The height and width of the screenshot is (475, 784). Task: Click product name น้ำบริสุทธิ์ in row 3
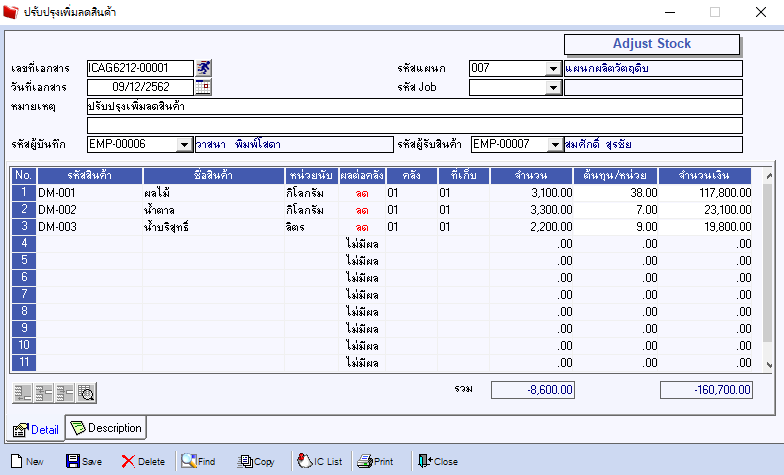(x=214, y=226)
